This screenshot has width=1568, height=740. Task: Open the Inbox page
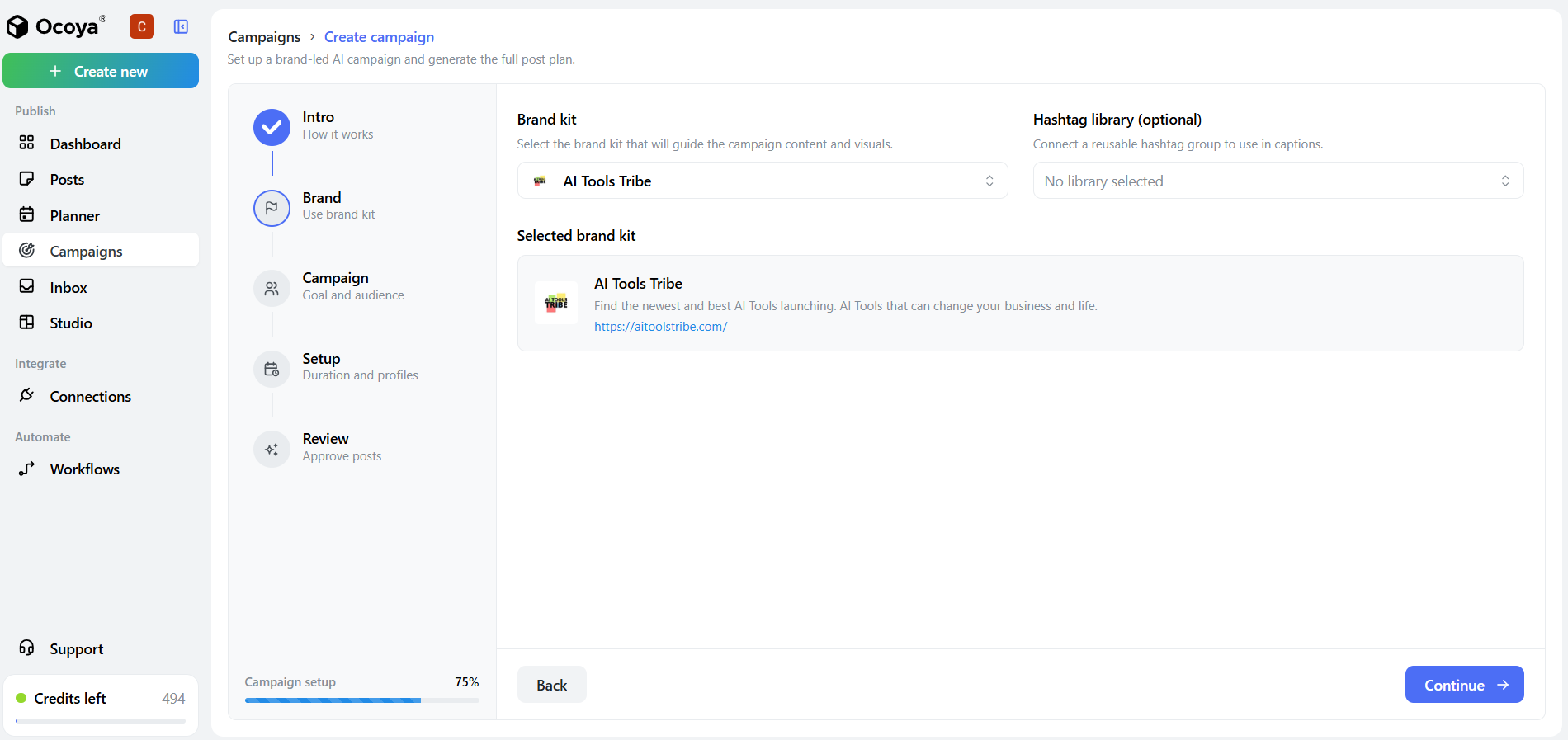point(101,287)
